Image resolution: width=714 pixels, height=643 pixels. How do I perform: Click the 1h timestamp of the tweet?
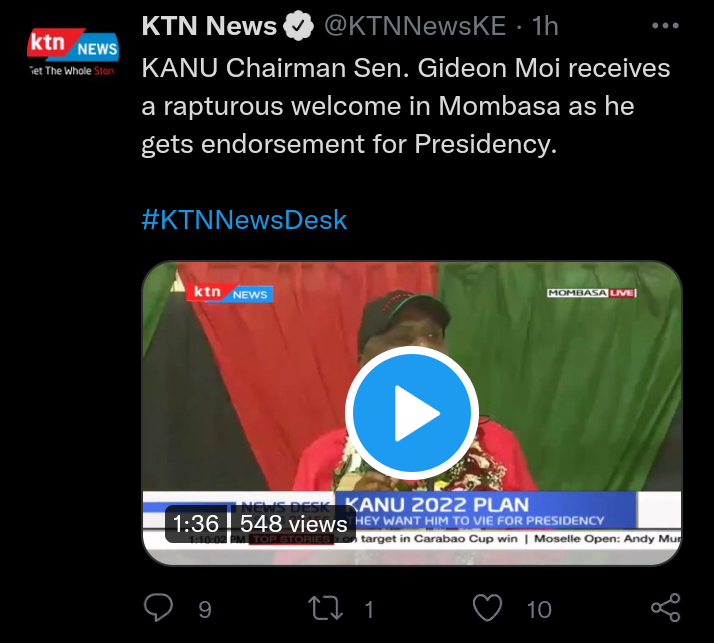545,26
